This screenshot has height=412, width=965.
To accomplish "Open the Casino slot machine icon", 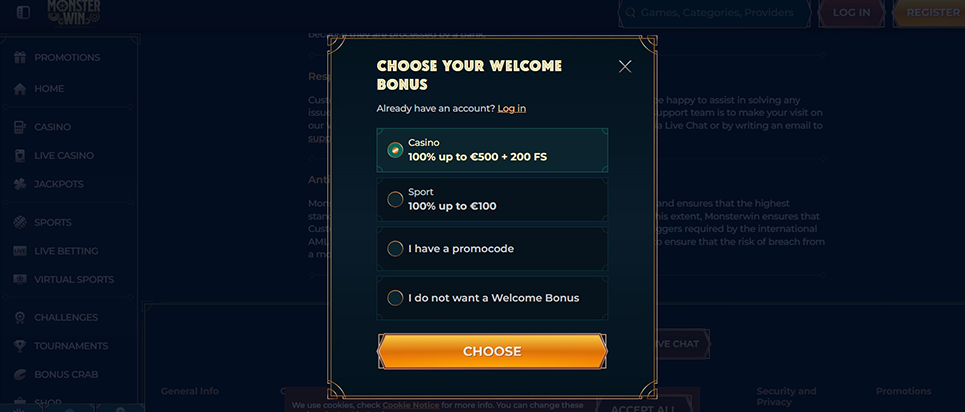I will tap(20, 127).
